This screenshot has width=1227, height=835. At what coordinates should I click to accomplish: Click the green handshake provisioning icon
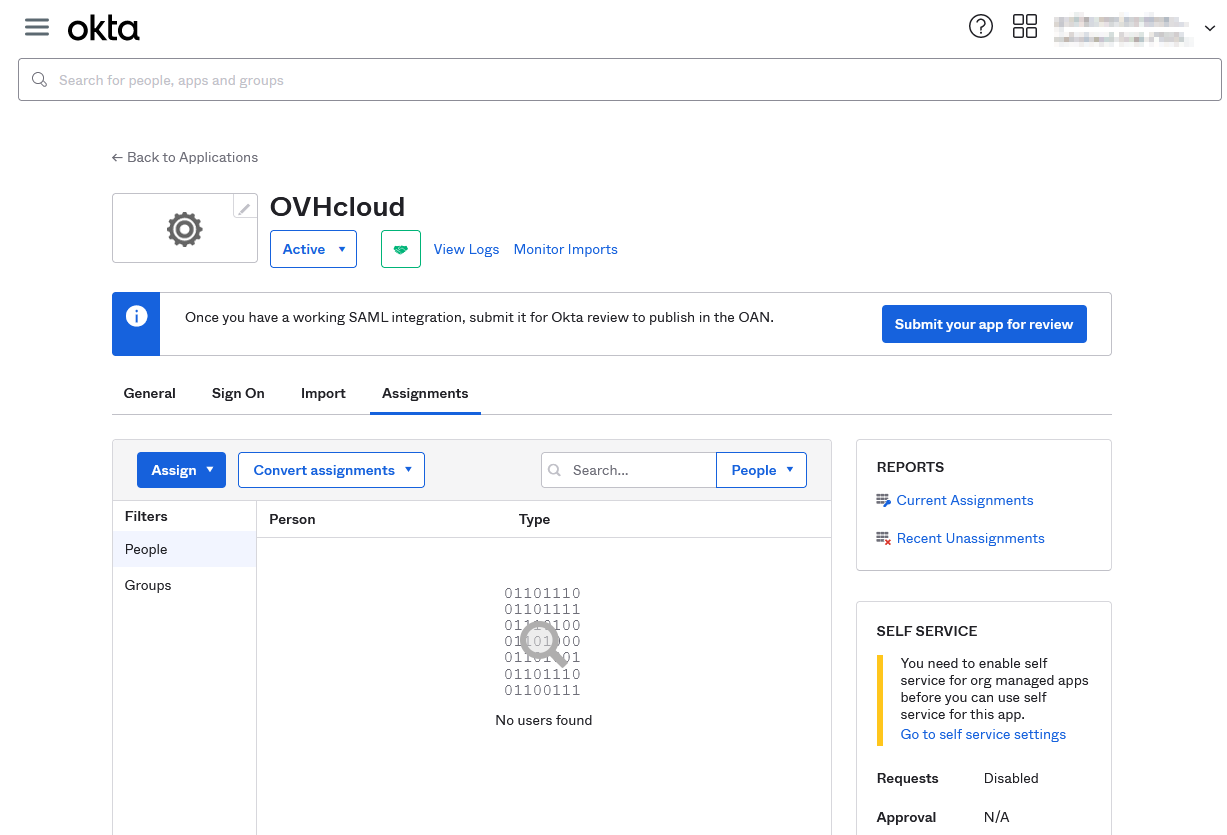click(400, 249)
